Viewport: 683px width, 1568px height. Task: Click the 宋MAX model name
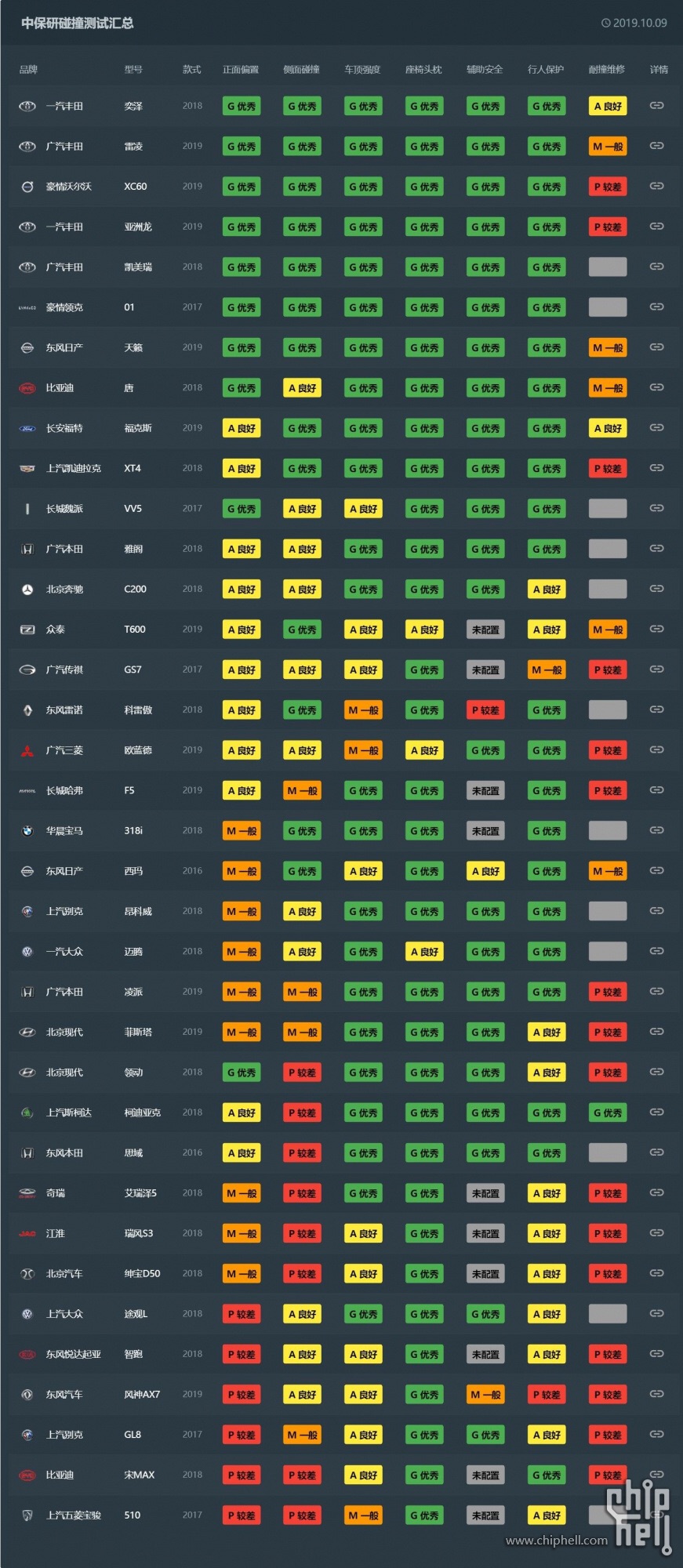pos(140,1475)
